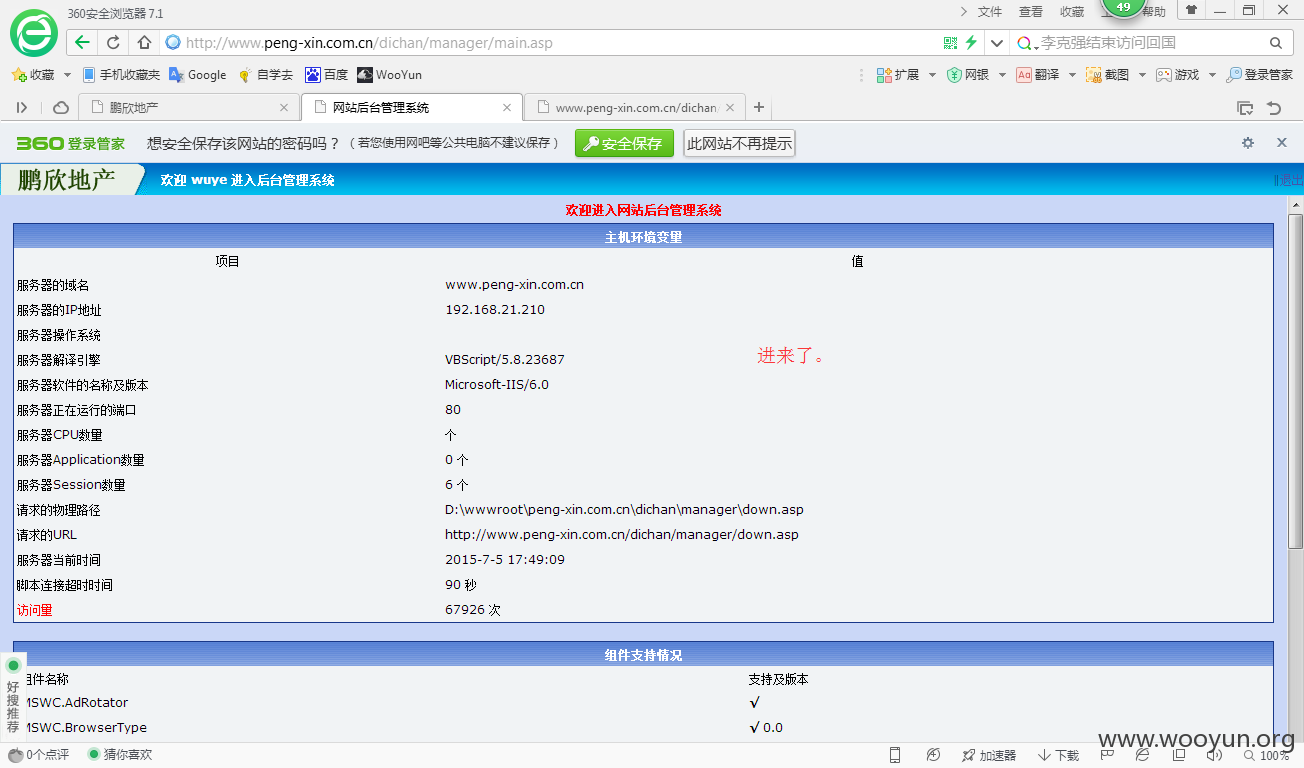This screenshot has height=768, width=1304.
Task: Expand the 收藏 bookmarks dropdown arrow
Action: pyautogui.click(x=67, y=75)
